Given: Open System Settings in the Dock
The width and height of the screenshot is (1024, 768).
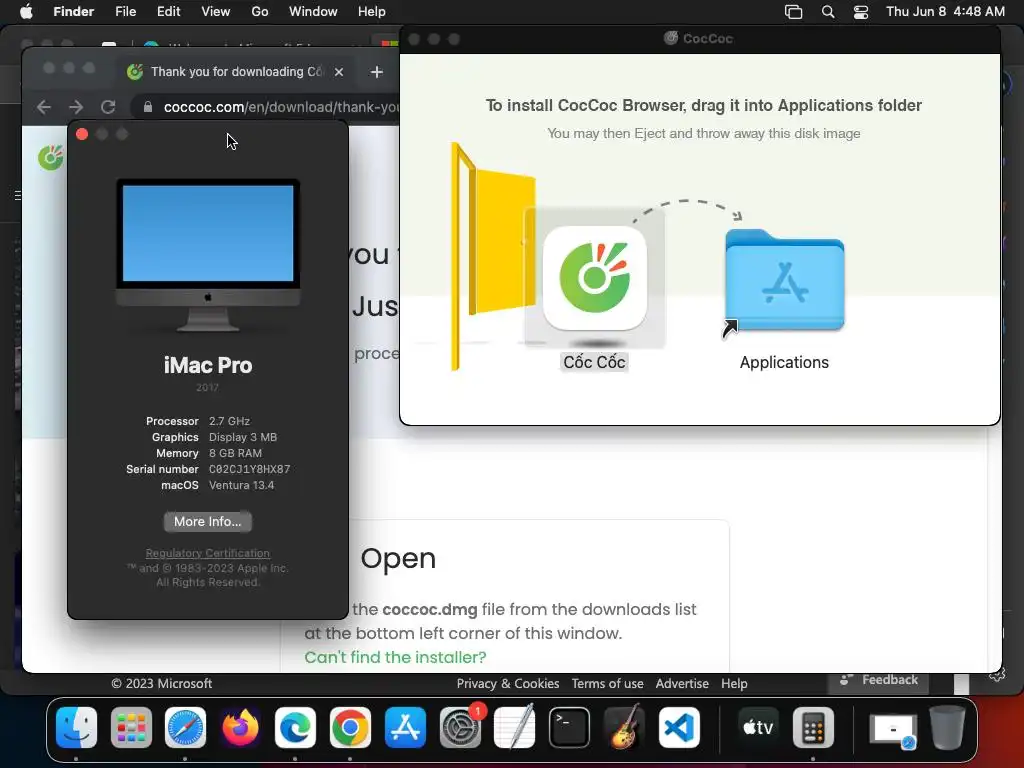Looking at the screenshot, I should pyautogui.click(x=460, y=727).
